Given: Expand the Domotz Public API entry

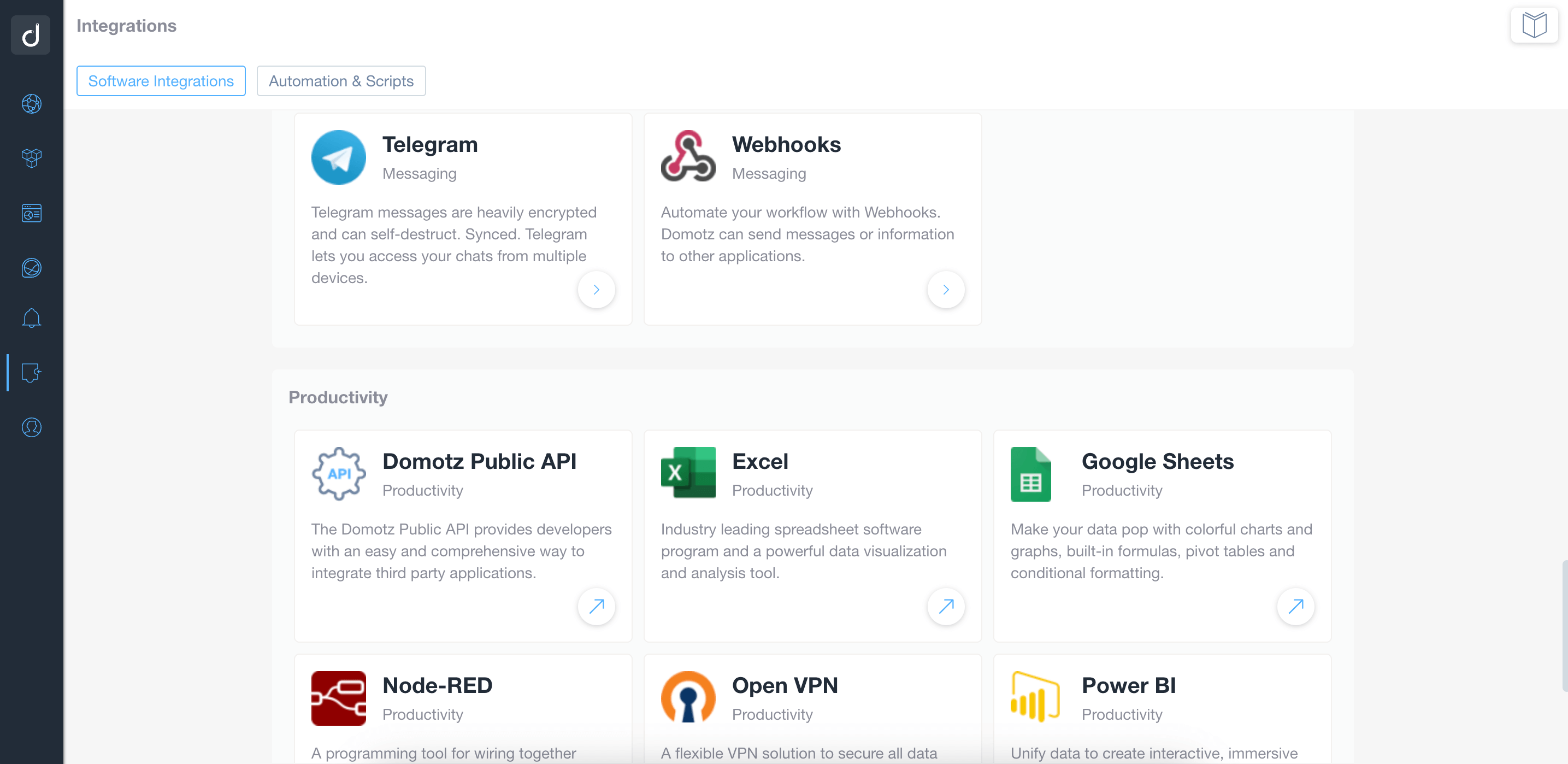Looking at the screenshot, I should pyautogui.click(x=596, y=606).
